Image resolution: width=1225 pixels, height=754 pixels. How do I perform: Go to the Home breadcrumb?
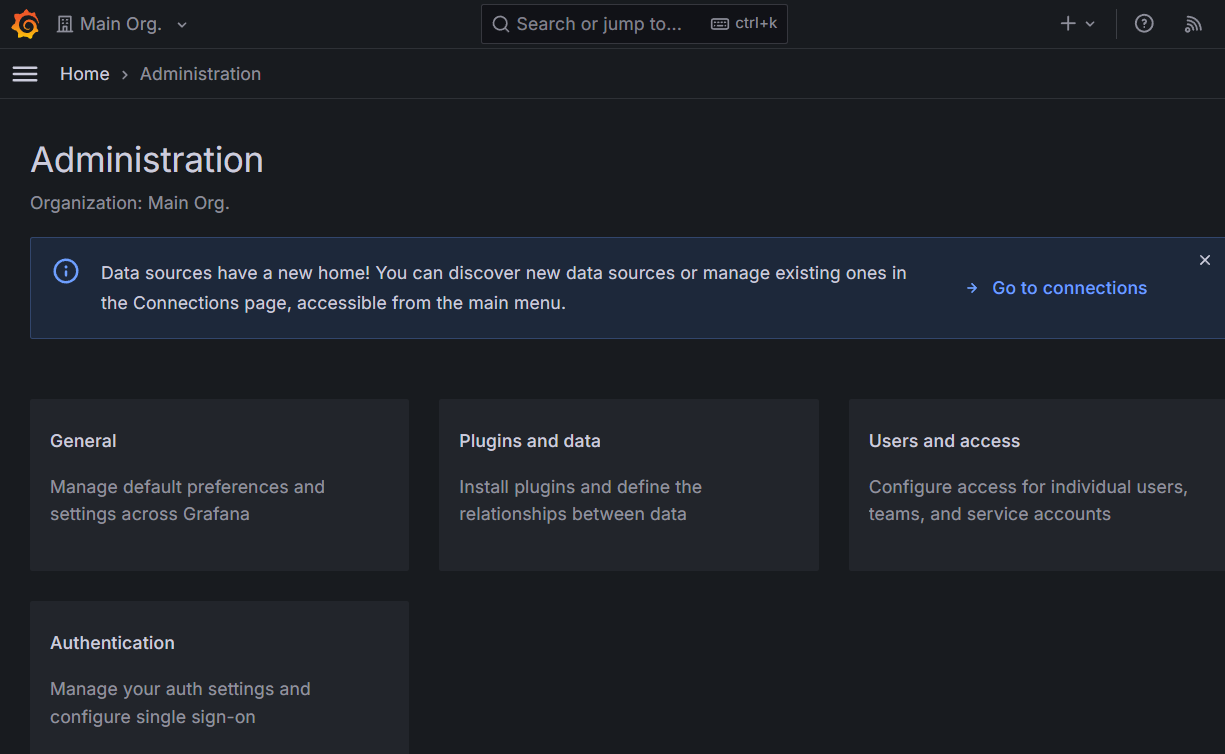tap(85, 74)
